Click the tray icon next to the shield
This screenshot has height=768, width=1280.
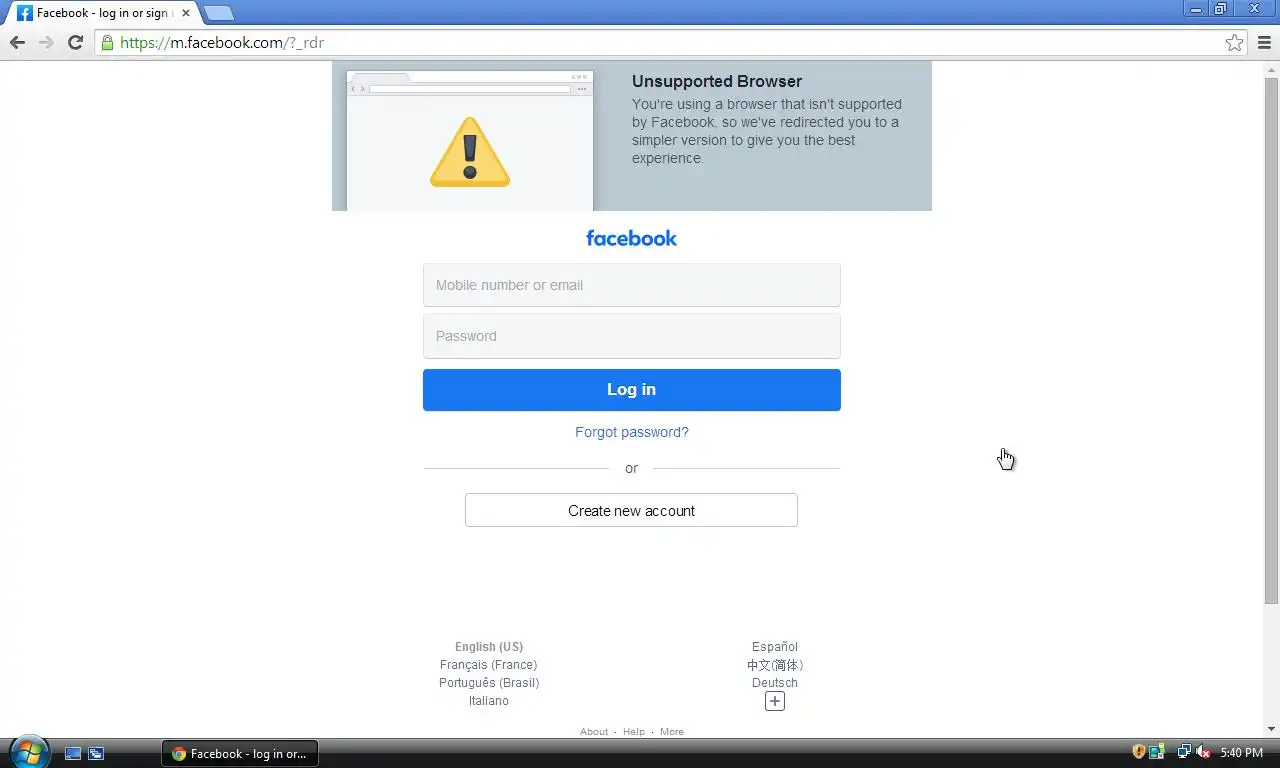[1157, 752]
